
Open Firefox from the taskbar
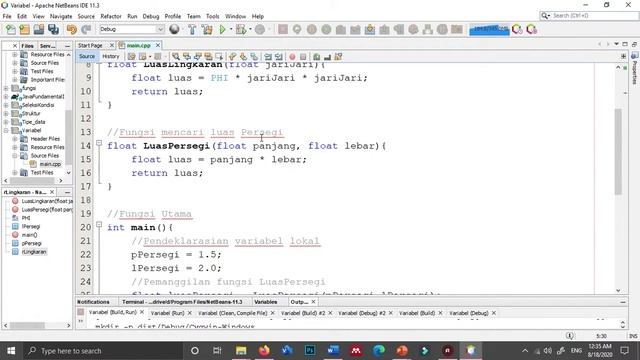point(264,351)
